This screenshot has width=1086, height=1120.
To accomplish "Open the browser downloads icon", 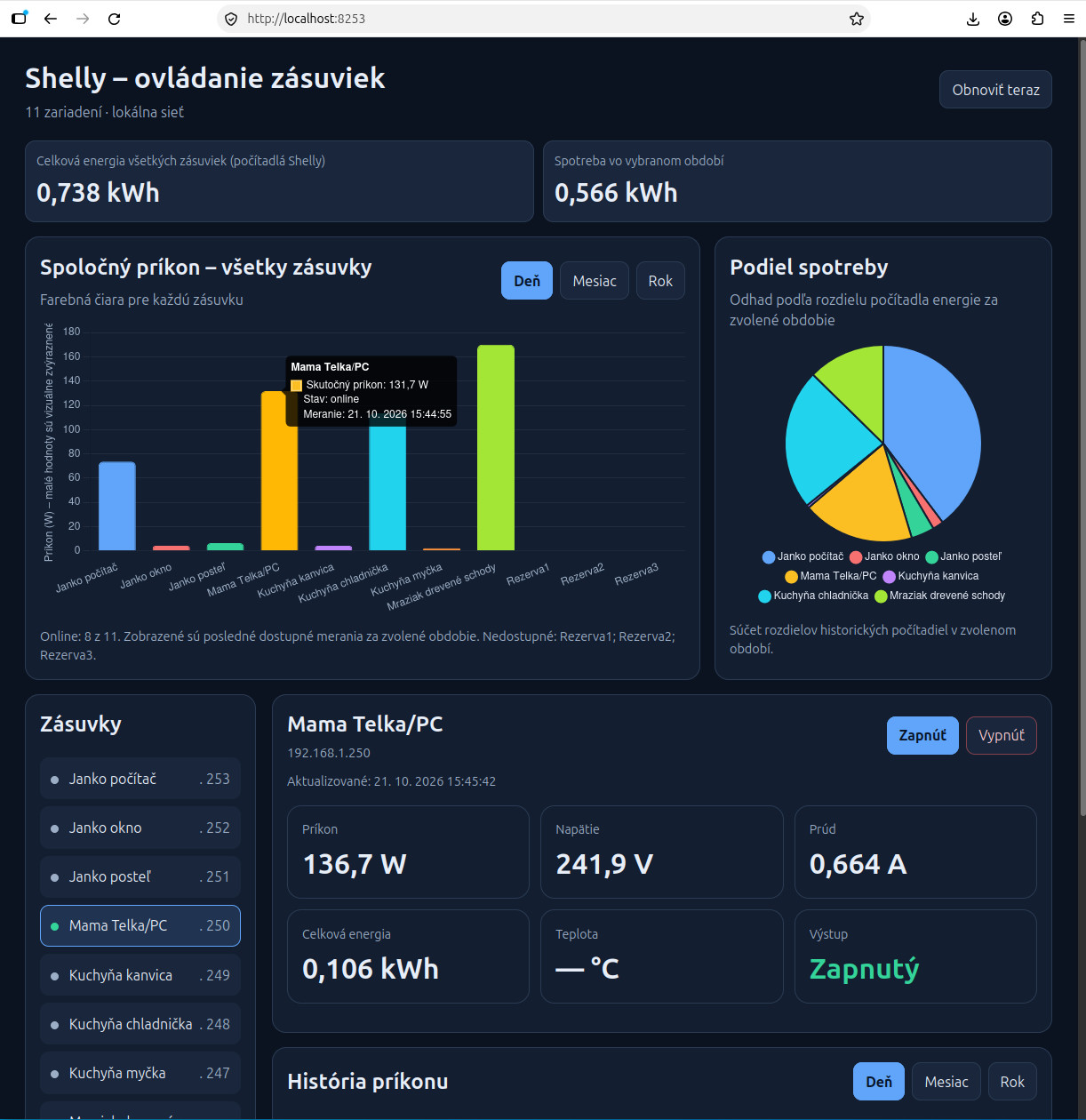I will point(973,19).
